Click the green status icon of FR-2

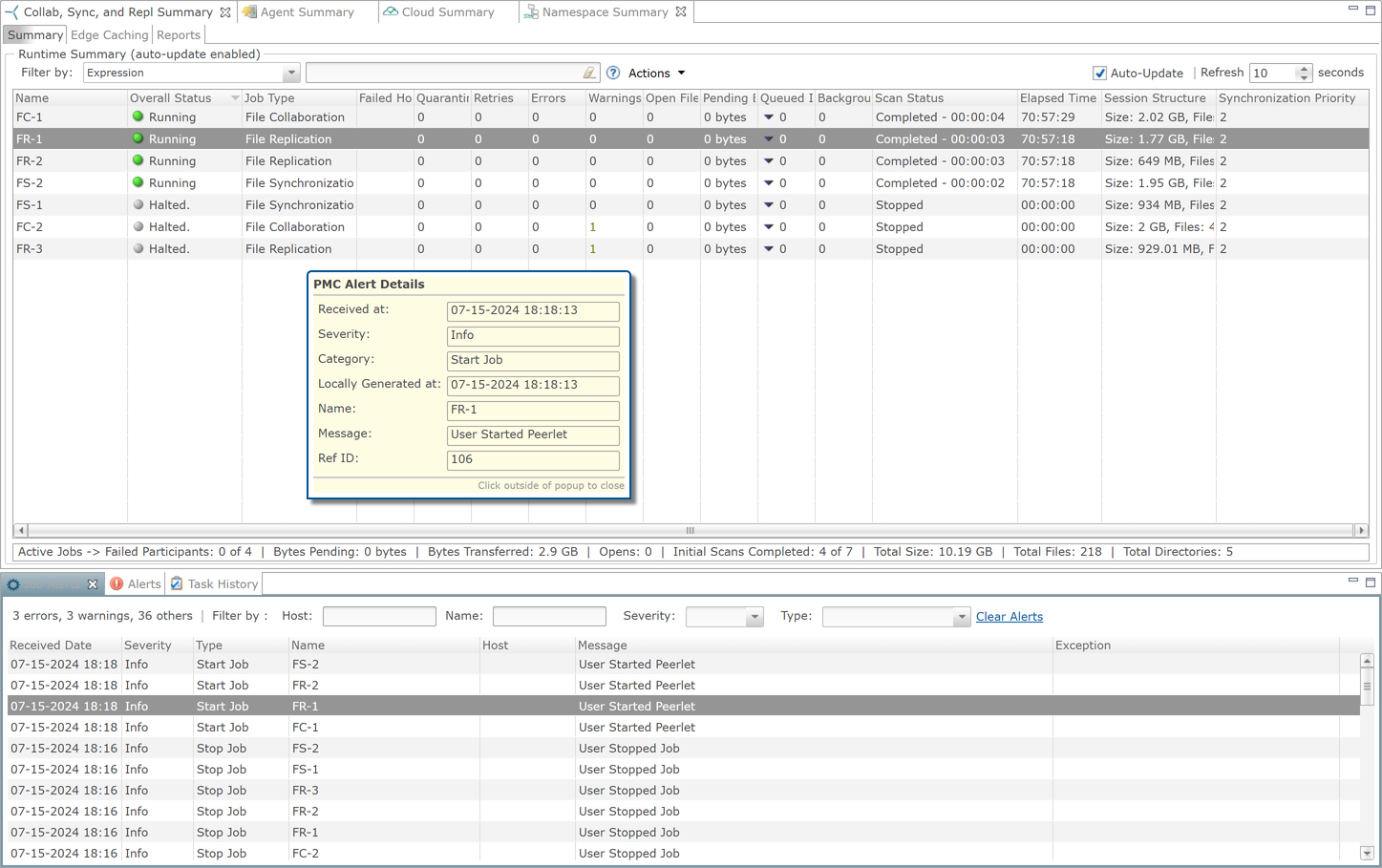[138, 160]
